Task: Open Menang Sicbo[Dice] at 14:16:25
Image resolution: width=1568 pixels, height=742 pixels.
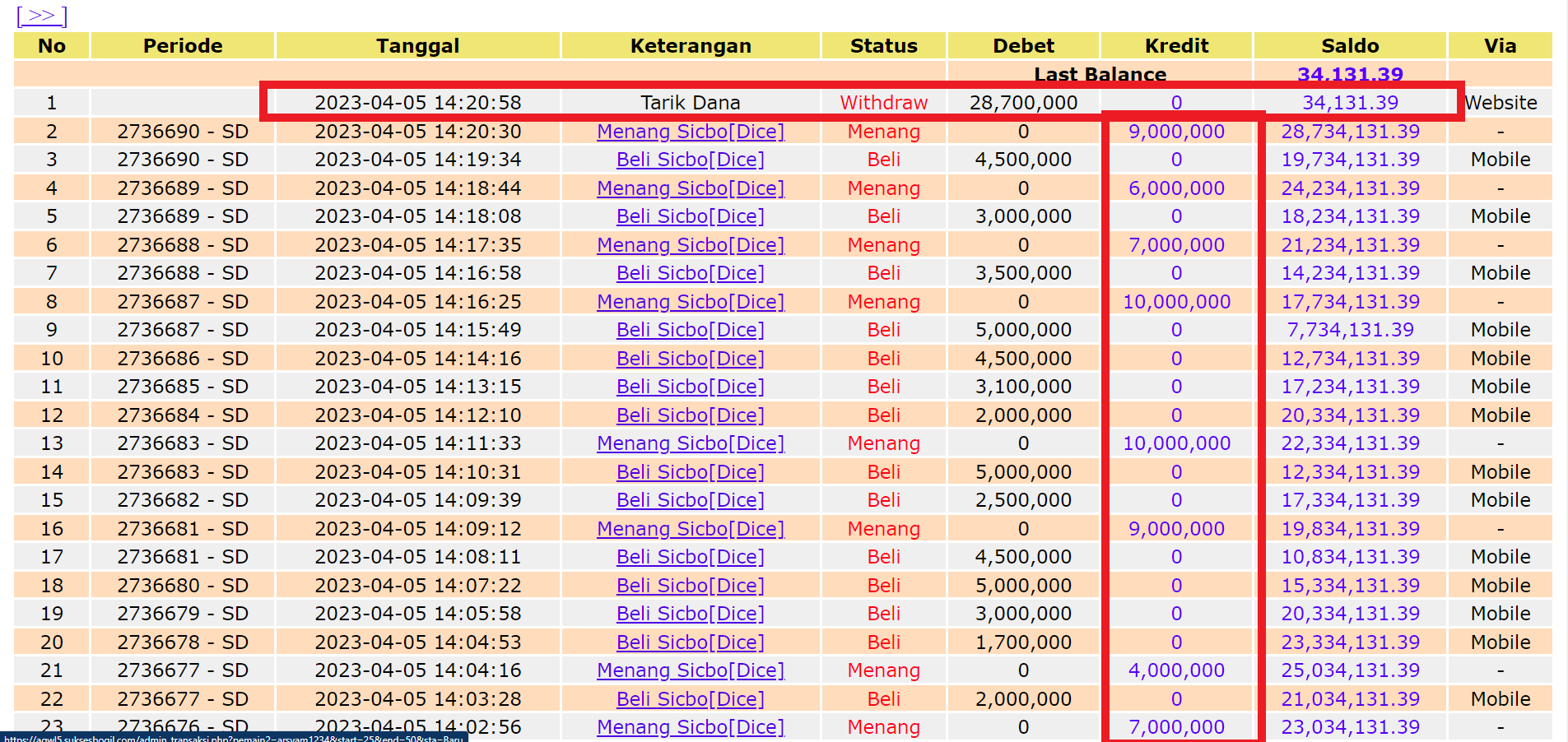Action: [691, 302]
